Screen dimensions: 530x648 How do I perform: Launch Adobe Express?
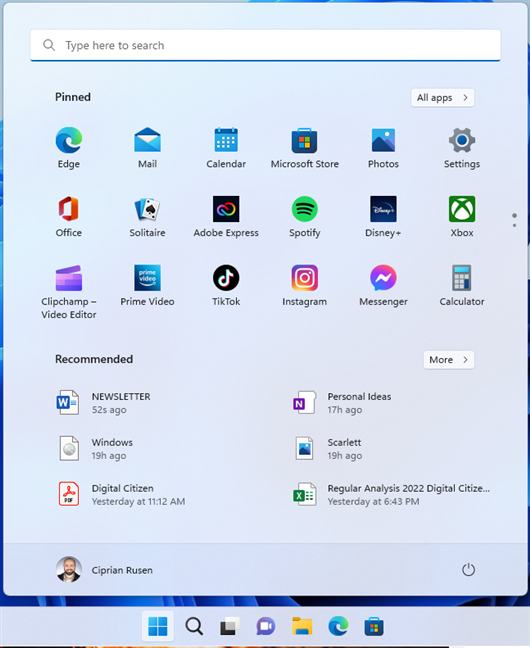click(x=226, y=217)
